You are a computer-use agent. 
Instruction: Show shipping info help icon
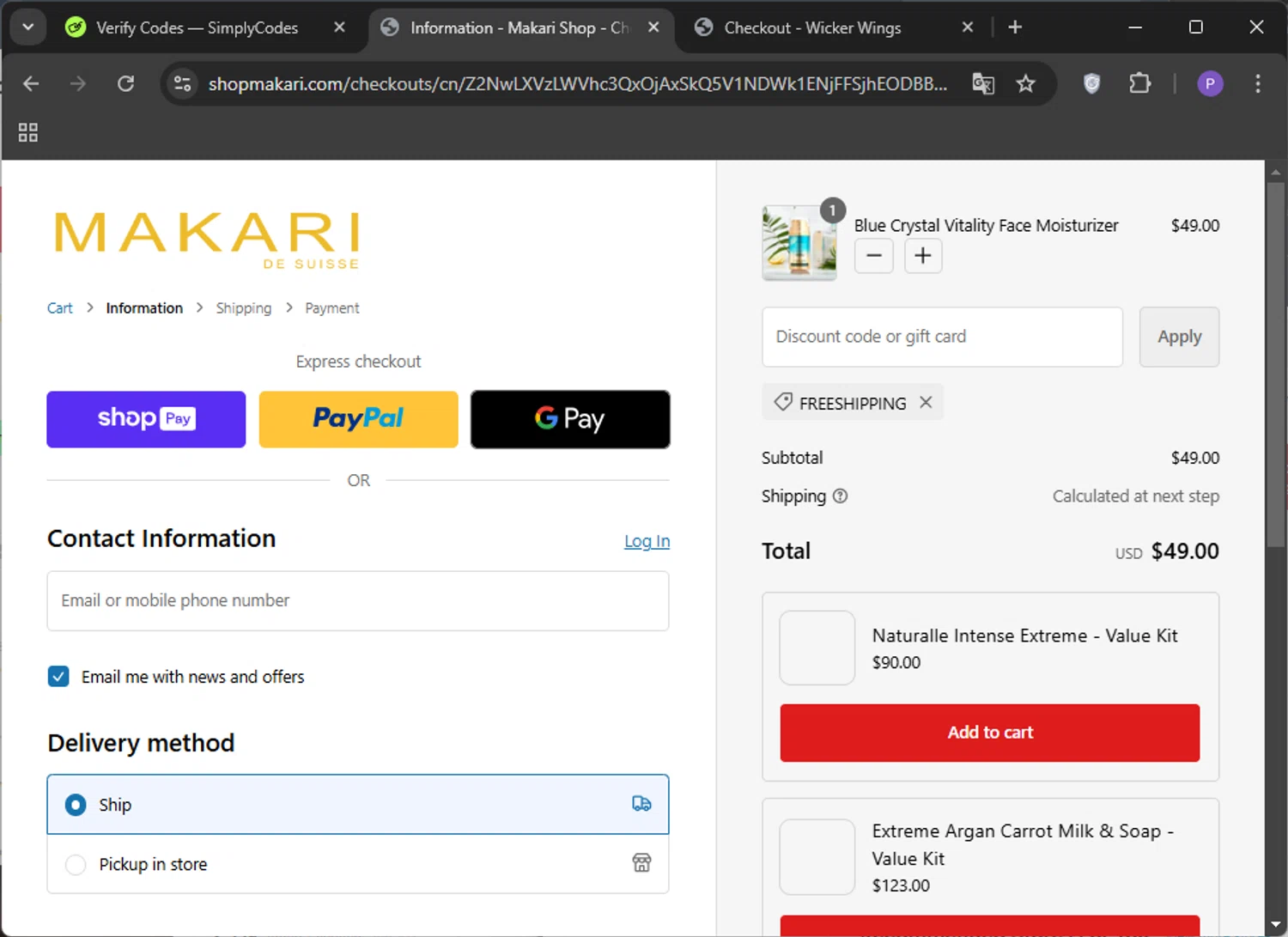[841, 496]
